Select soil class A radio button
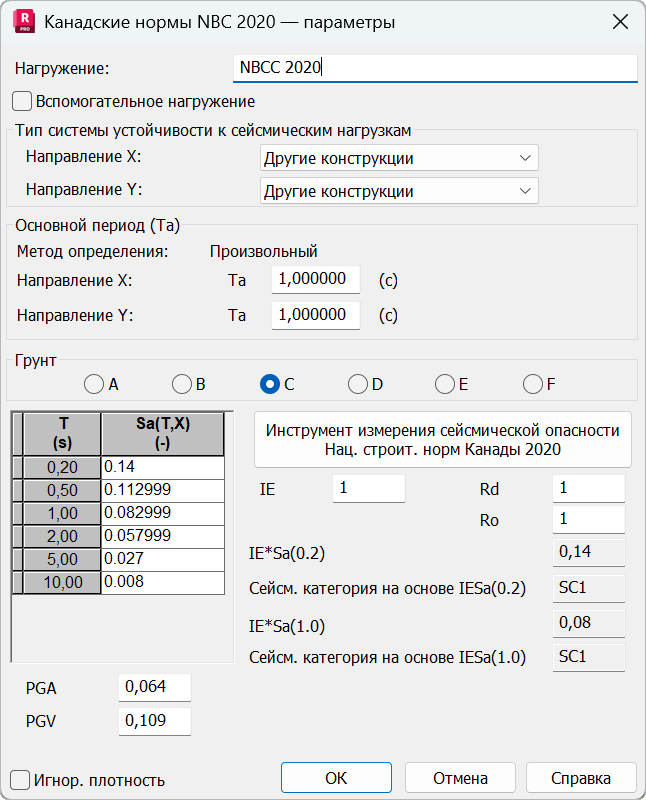646x800 pixels. (x=94, y=384)
